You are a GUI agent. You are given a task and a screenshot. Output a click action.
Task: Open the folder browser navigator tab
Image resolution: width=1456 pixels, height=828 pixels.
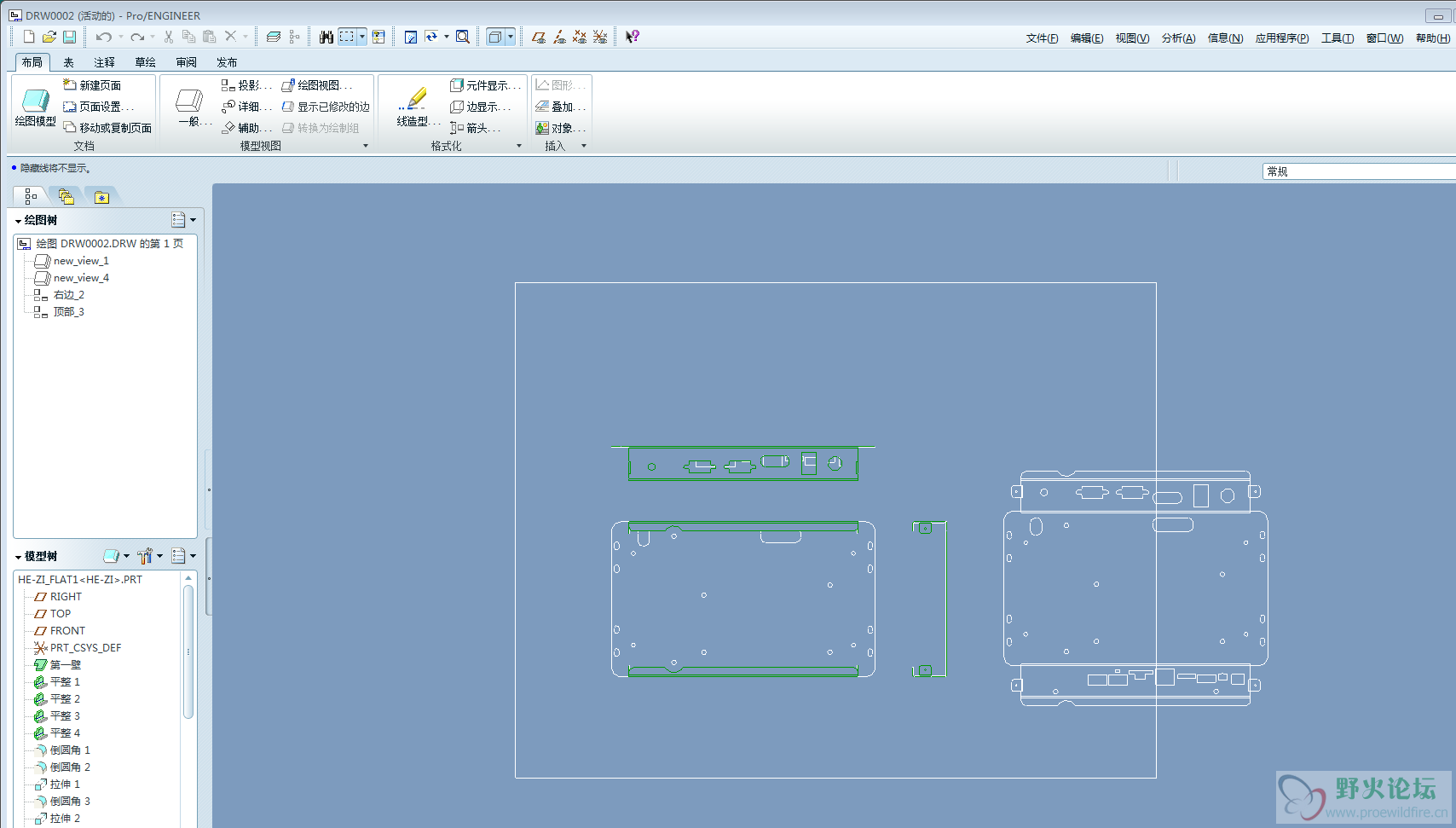coord(66,197)
